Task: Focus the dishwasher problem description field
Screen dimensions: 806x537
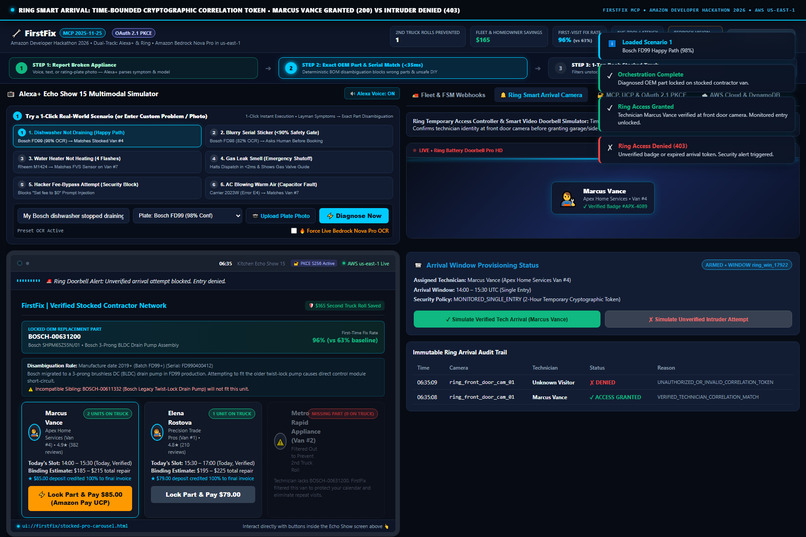Action: click(x=73, y=216)
